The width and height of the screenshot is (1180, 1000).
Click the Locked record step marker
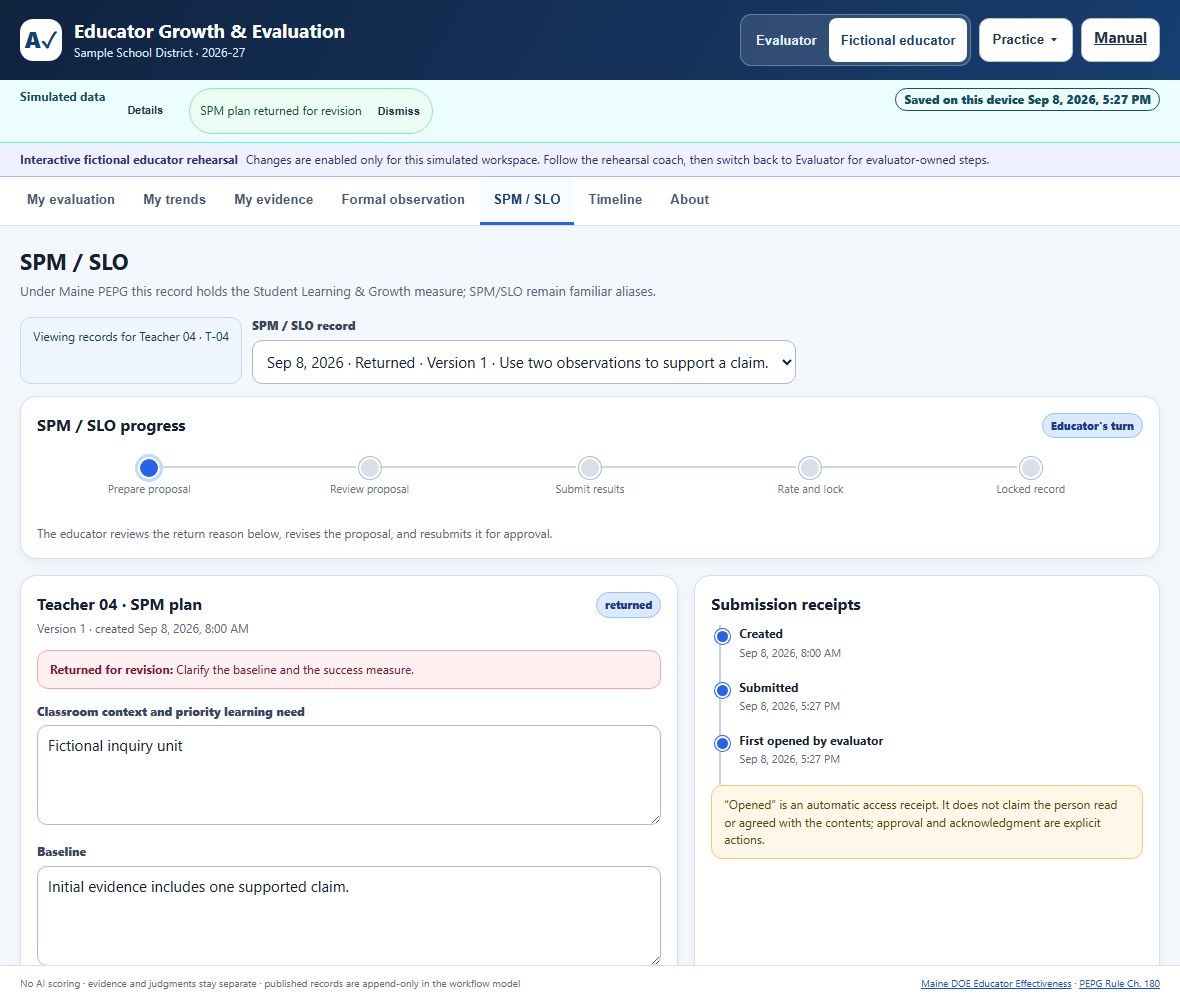tap(1030, 468)
